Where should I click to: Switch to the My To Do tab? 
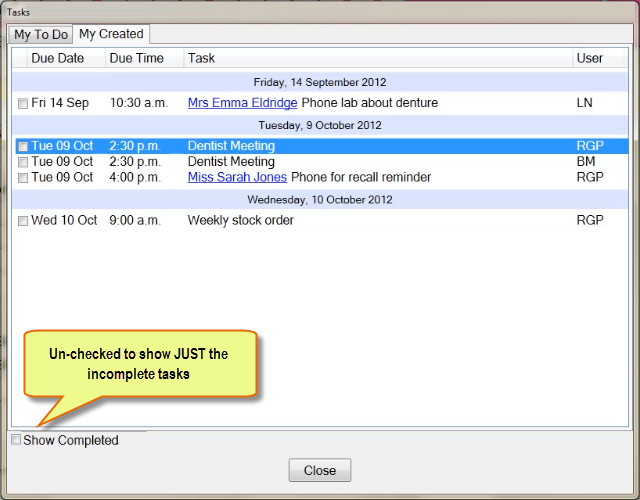pos(40,34)
